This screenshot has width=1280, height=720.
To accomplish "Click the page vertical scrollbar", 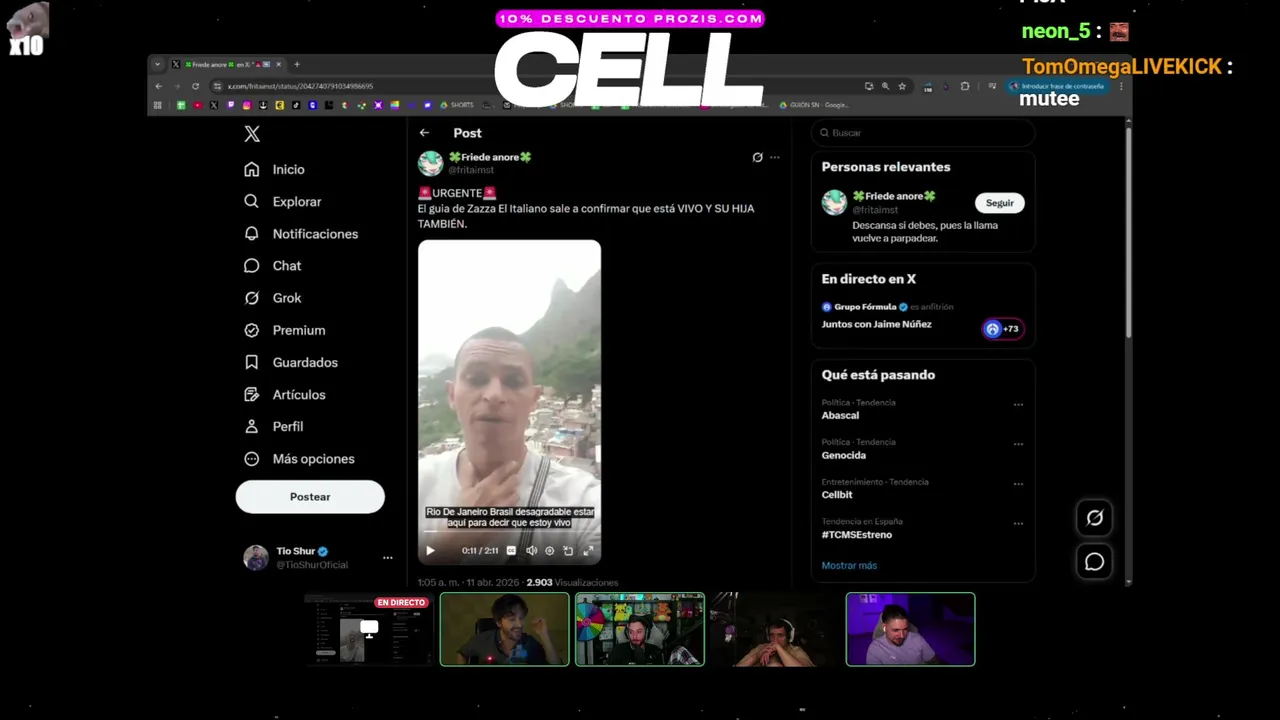I will click(1128, 230).
